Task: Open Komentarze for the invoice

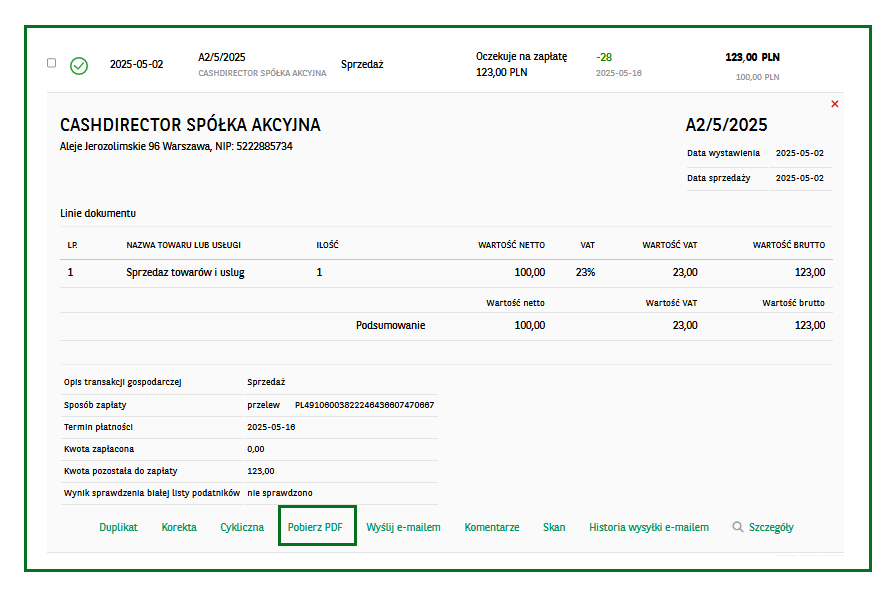Action: pyautogui.click(x=491, y=527)
